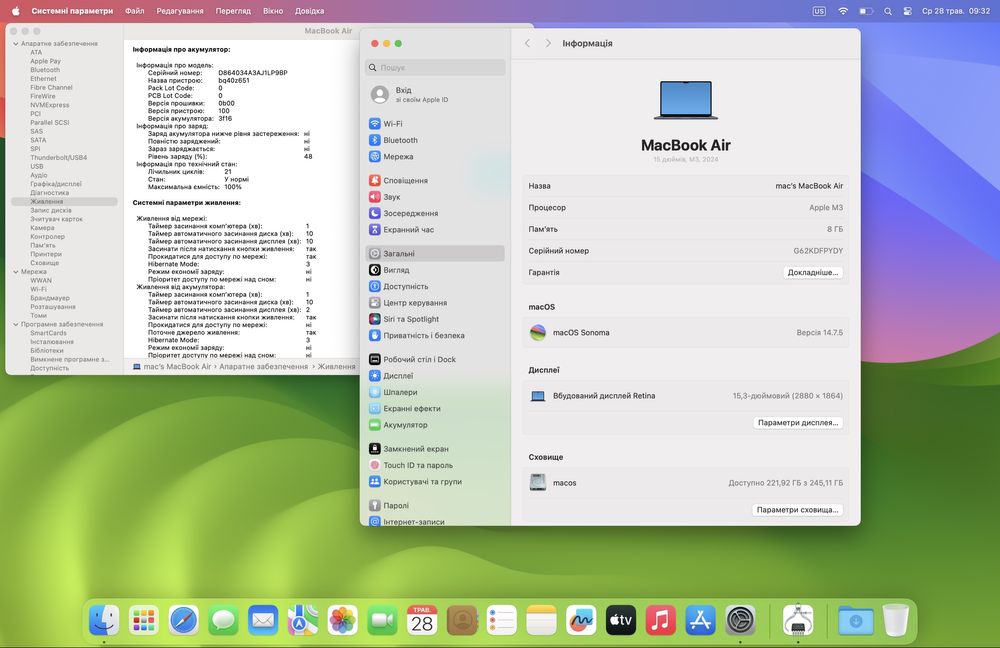Open Photos app in the Dock

pyautogui.click(x=342, y=620)
